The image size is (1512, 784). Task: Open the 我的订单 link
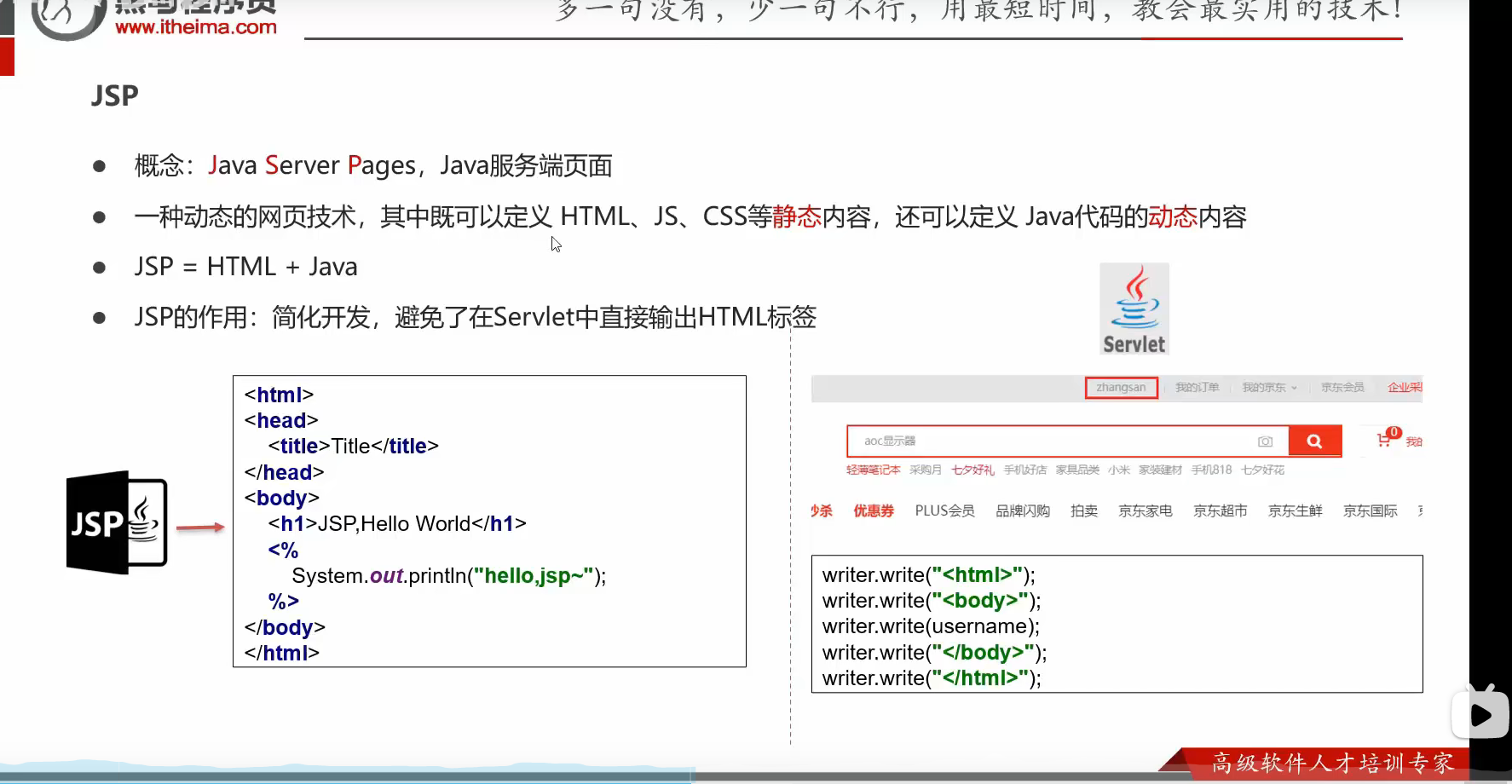(1197, 388)
